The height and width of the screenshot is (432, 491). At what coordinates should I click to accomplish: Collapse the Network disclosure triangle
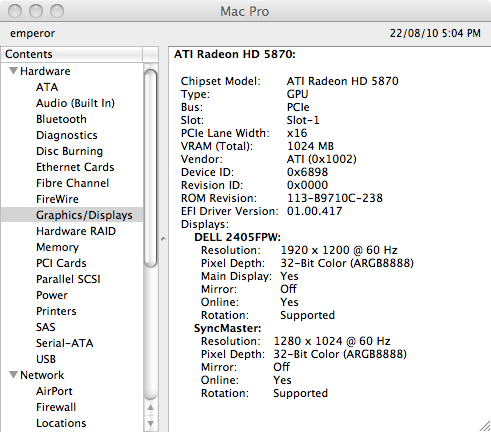tap(13, 375)
